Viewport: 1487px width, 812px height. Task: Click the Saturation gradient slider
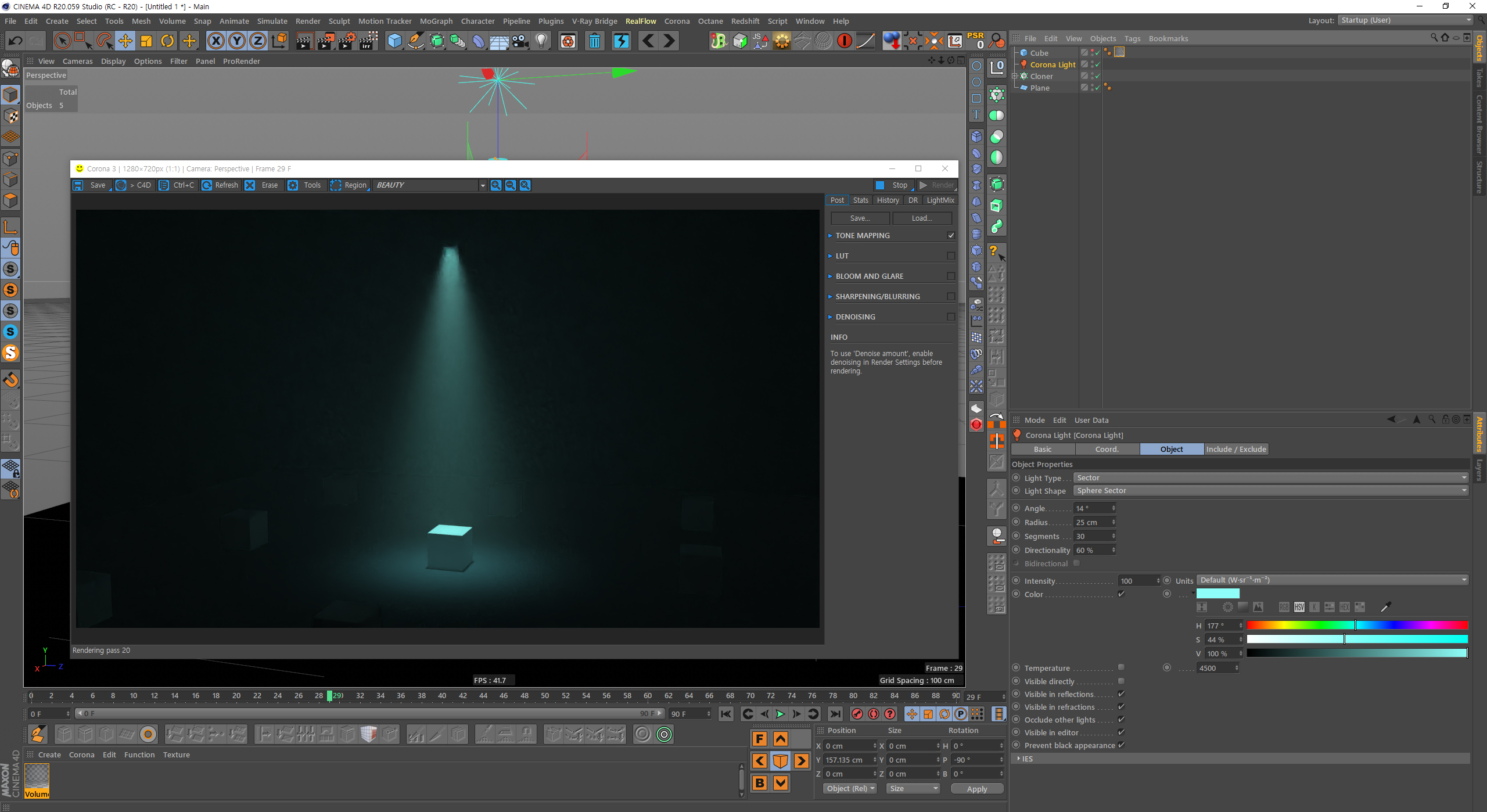(x=1357, y=639)
